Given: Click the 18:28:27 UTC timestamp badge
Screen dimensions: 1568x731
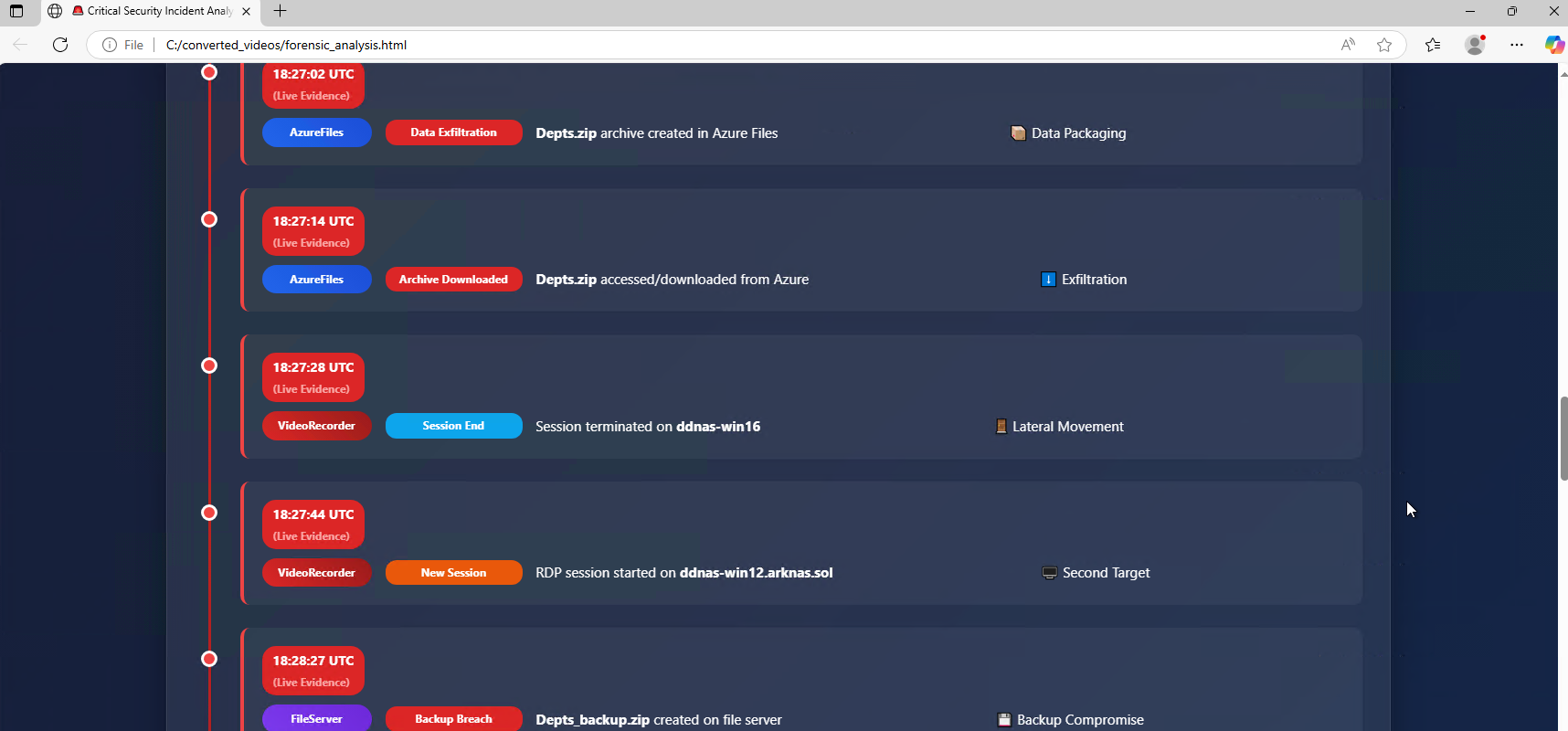Looking at the screenshot, I should [x=313, y=671].
